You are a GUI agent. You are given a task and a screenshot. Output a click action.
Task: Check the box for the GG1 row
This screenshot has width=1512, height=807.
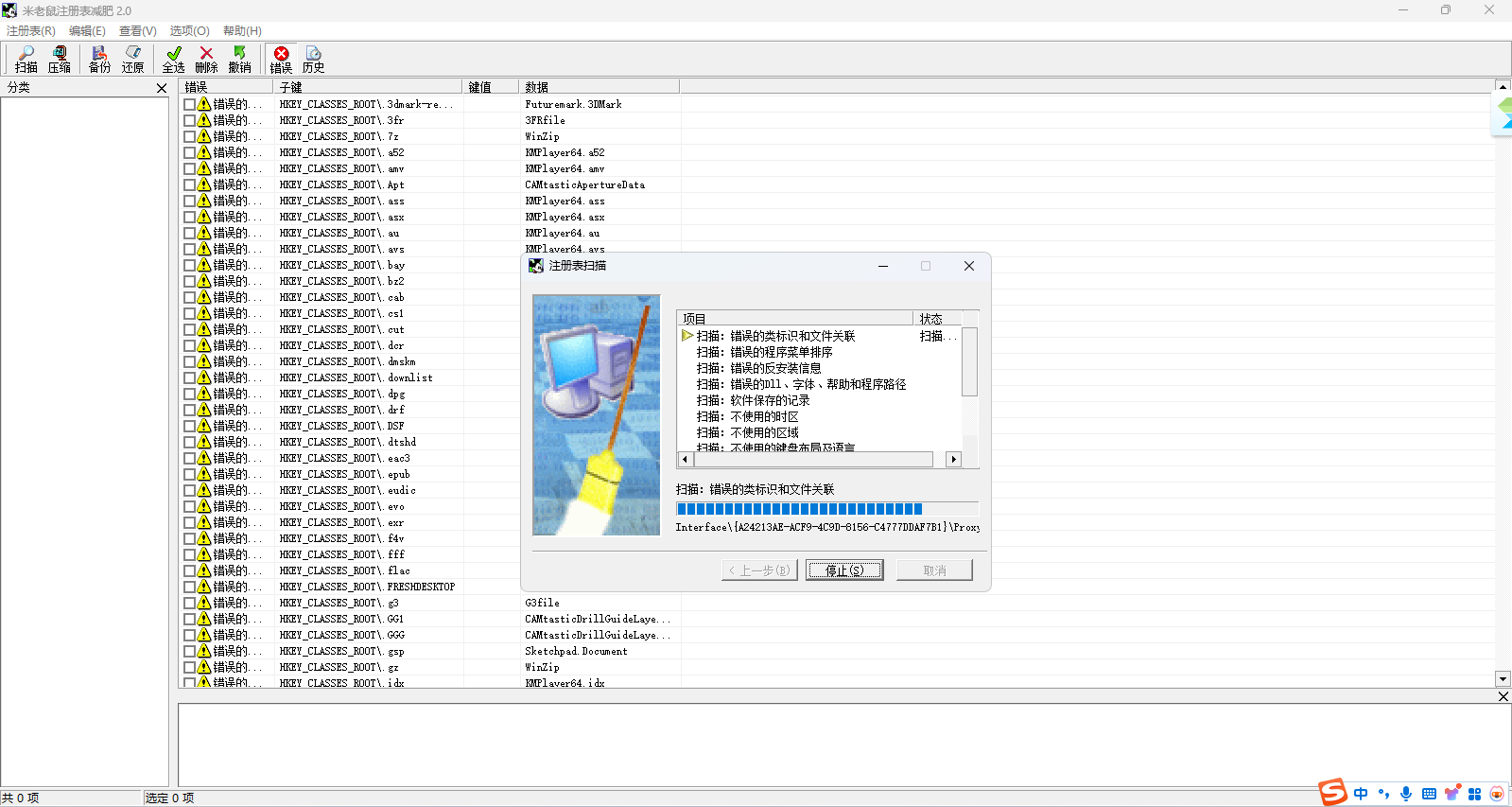(189, 619)
